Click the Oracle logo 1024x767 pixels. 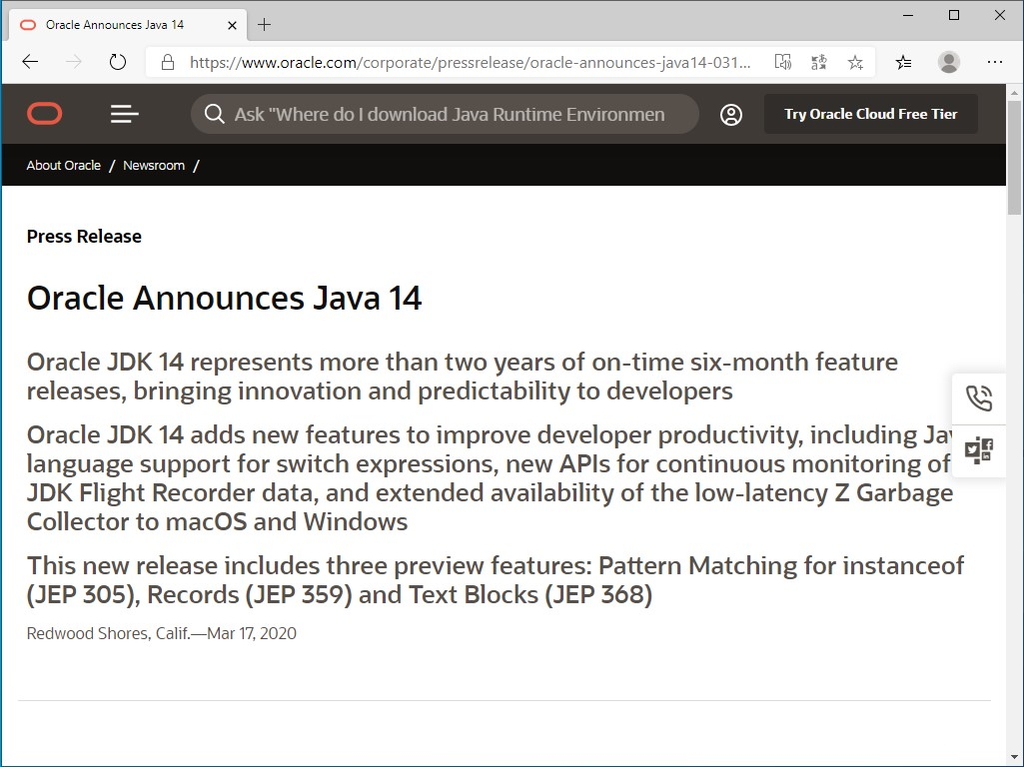44,113
